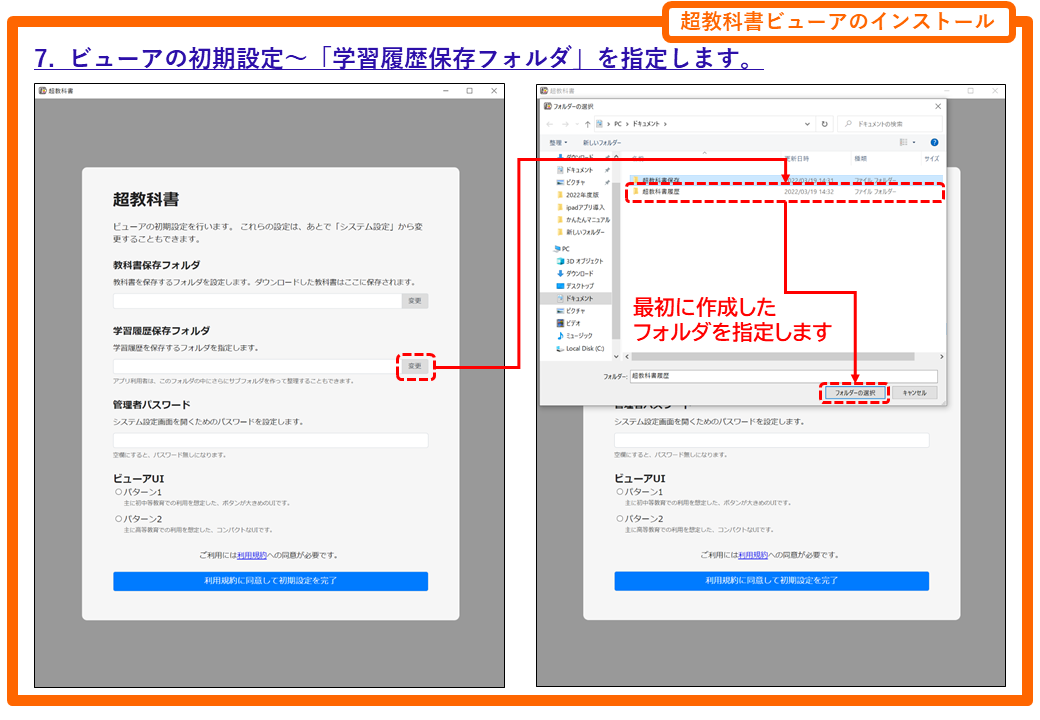Click the フォルダー name input field
The width and height of the screenshot is (1040, 720).
pyautogui.click(x=783, y=376)
